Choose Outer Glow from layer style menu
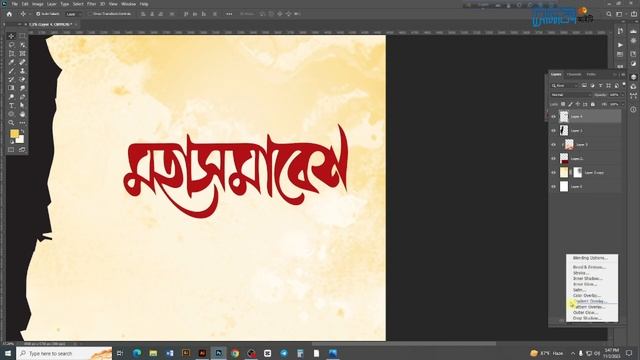This screenshot has height=360, width=640. pyautogui.click(x=585, y=312)
